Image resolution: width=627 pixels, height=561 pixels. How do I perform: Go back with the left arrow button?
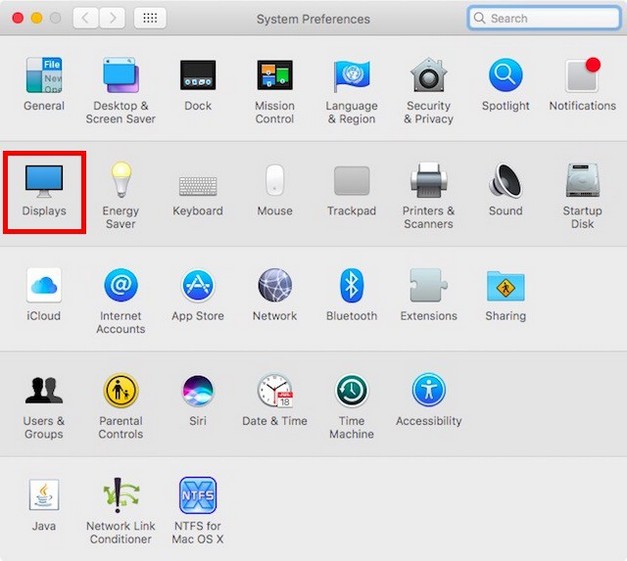click(85, 18)
